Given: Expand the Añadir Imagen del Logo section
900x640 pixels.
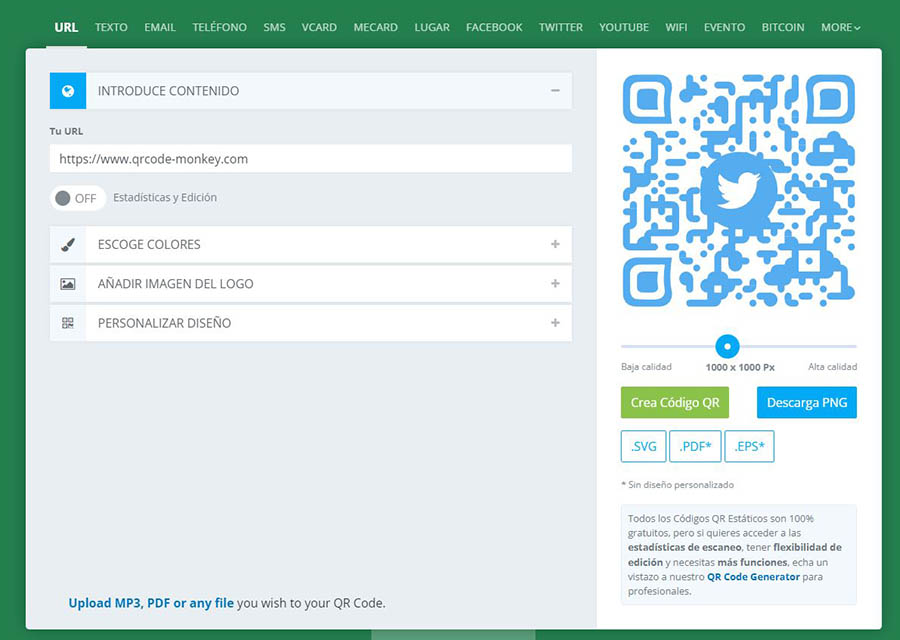Looking at the screenshot, I should (x=555, y=284).
